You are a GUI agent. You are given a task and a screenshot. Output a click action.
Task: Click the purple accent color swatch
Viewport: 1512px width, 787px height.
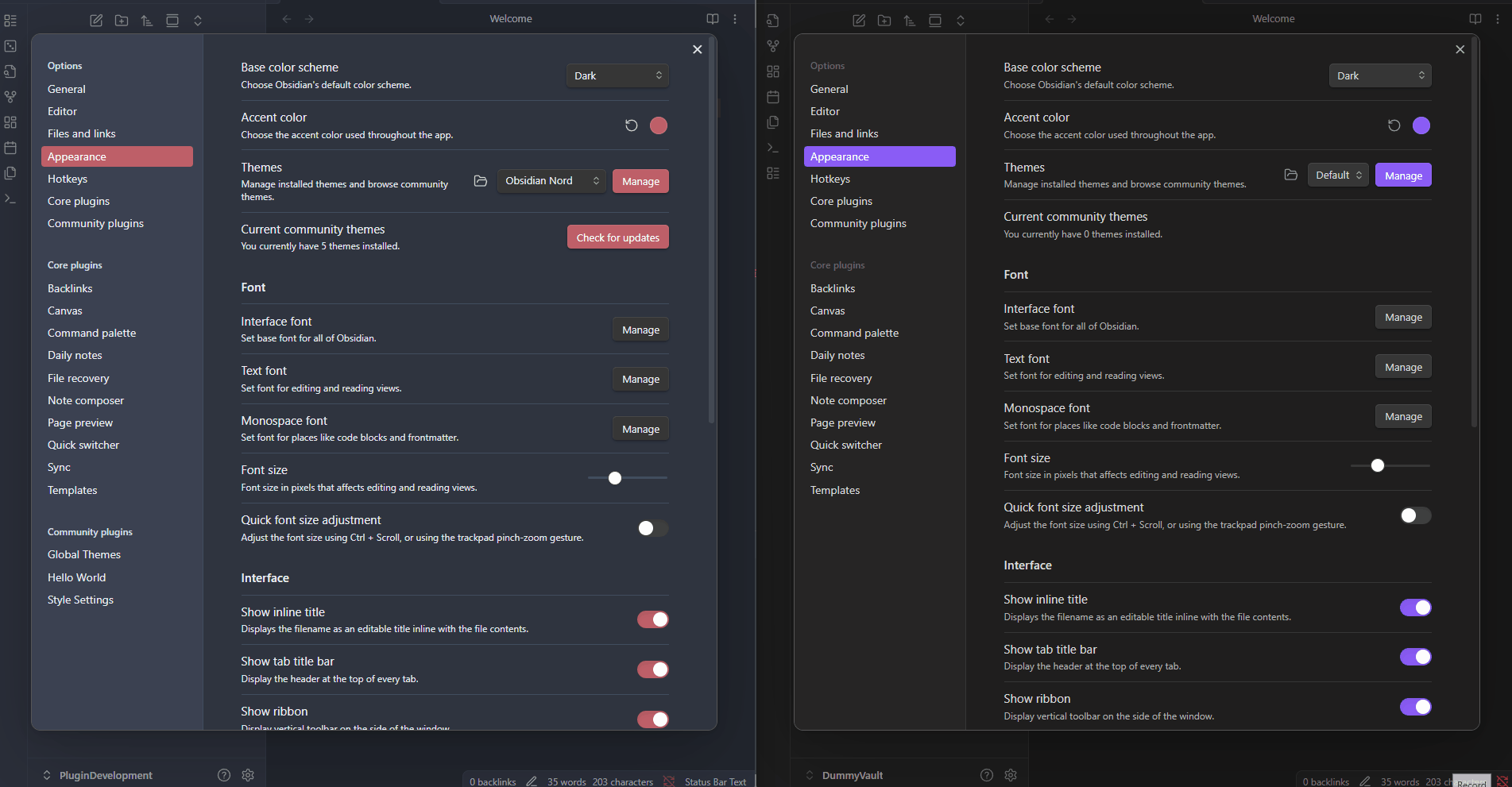point(1421,125)
